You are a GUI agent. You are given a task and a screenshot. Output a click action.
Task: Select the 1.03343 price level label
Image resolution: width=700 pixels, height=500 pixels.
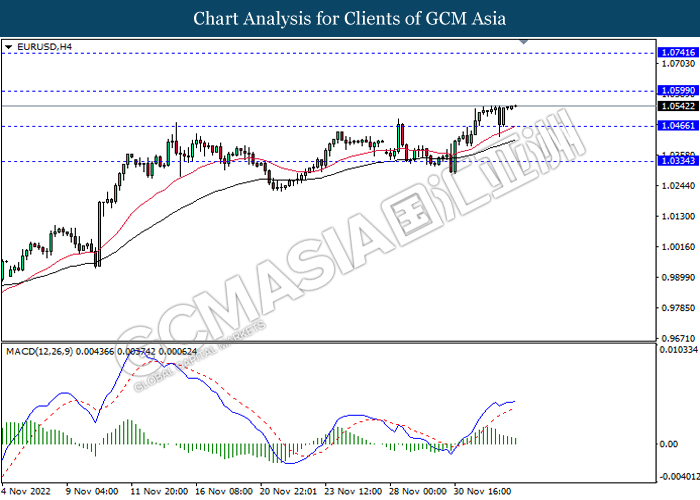pyautogui.click(x=678, y=160)
